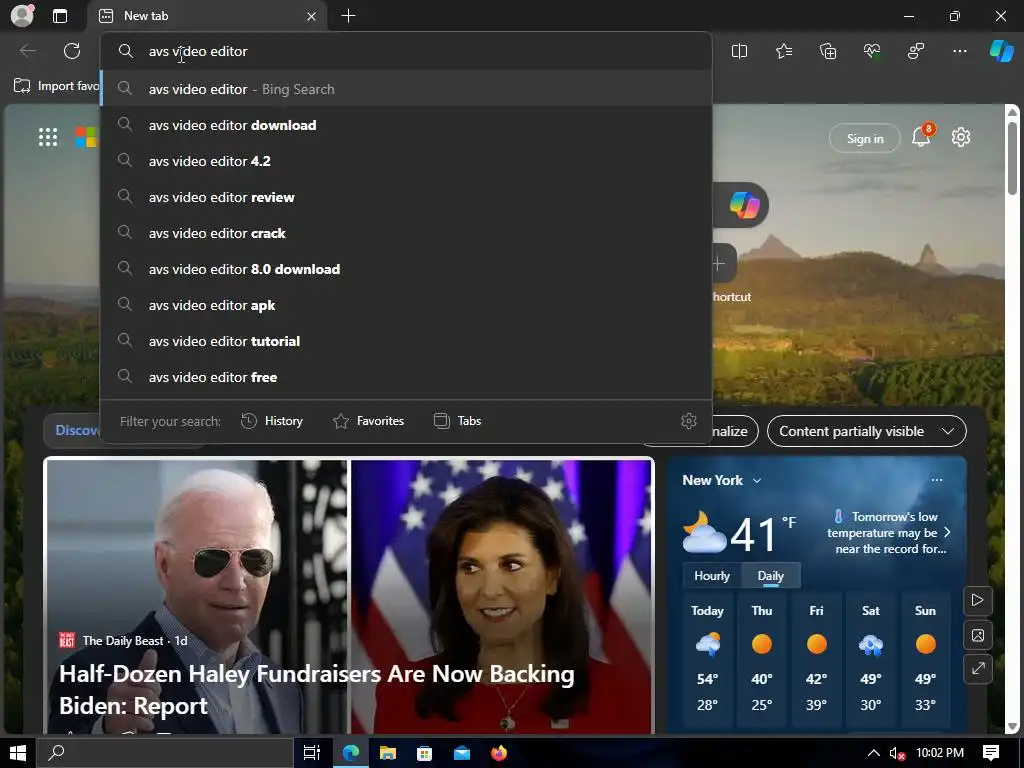Viewport: 1024px width, 768px height.
Task: Click Import favorites on the bookmarks bar
Action: coord(57,86)
